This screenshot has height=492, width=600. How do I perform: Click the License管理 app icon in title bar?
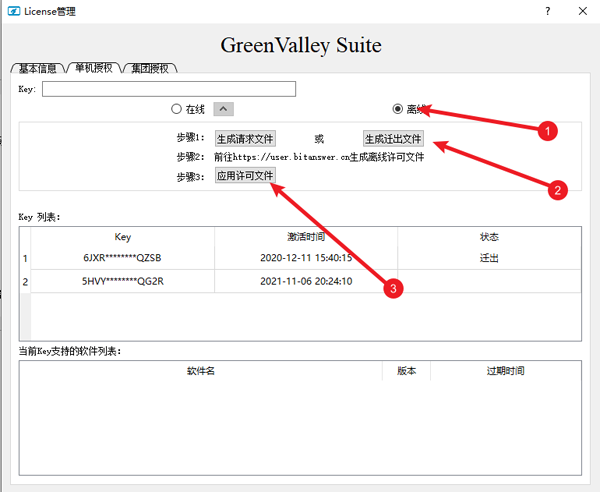(x=14, y=11)
